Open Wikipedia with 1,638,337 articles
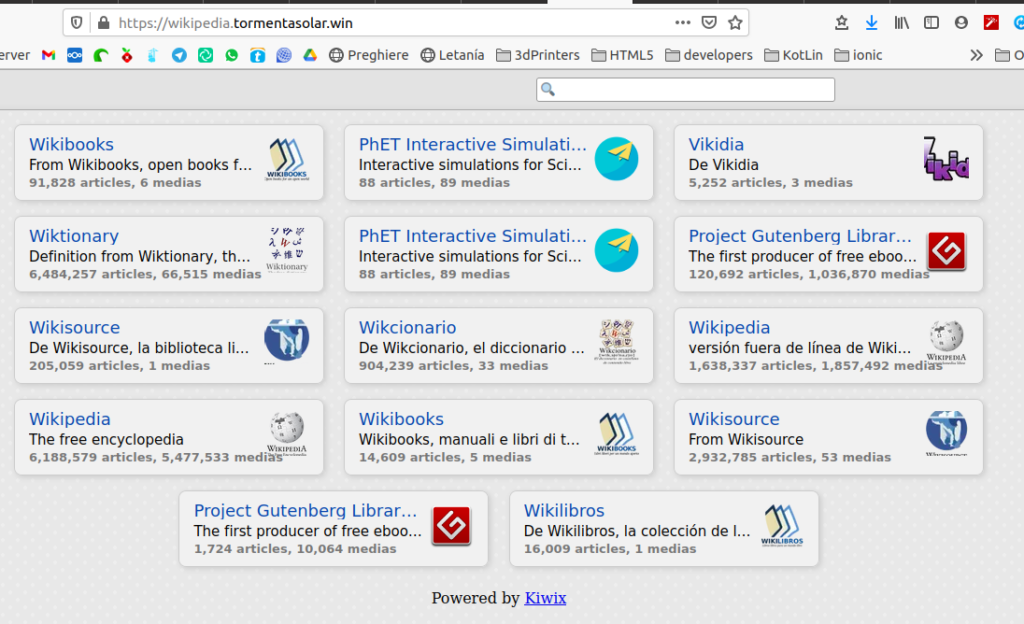The height and width of the screenshot is (624, 1024). (x=828, y=345)
